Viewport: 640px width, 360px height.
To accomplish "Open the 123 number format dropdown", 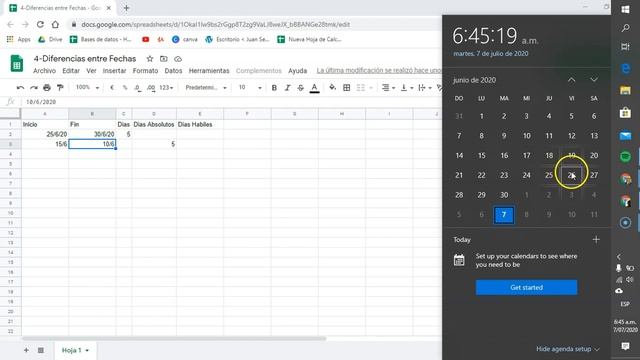I will coord(166,88).
